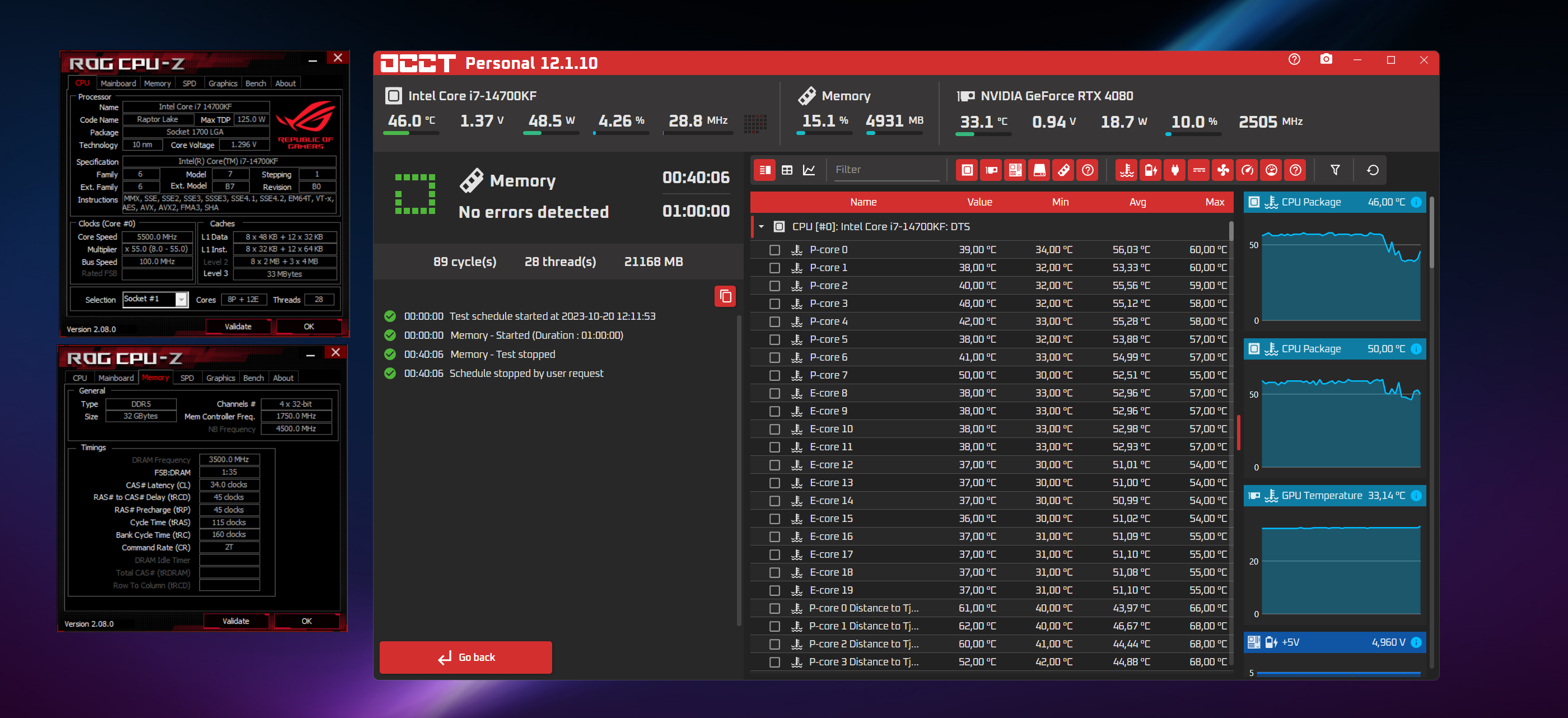Open the Mainboard tab in top CPU-Z
Screen dimensions: 1568x718
(118, 83)
